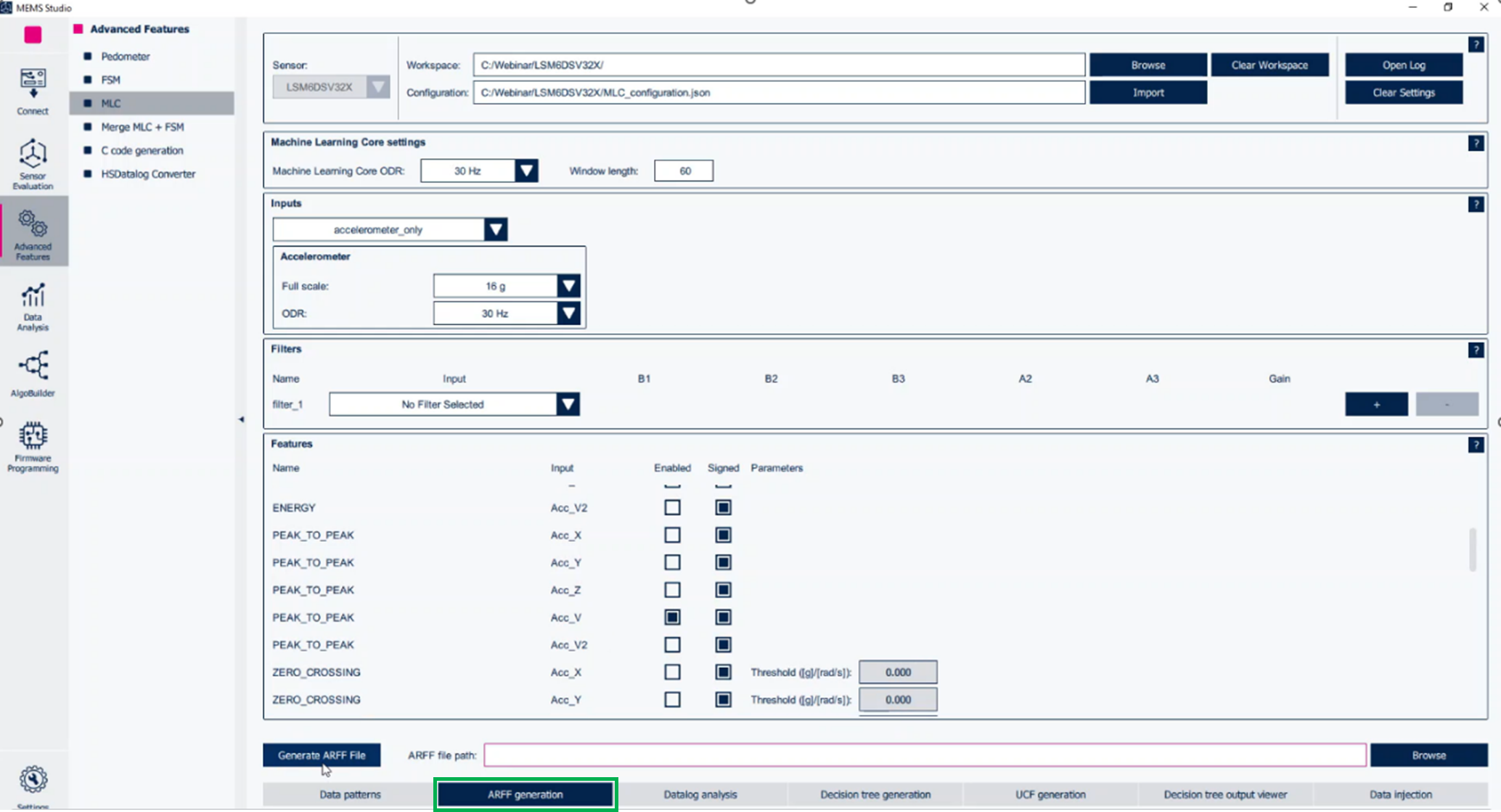Select the Firmware Programming icon
The height and width of the screenshot is (812, 1501).
[32, 446]
